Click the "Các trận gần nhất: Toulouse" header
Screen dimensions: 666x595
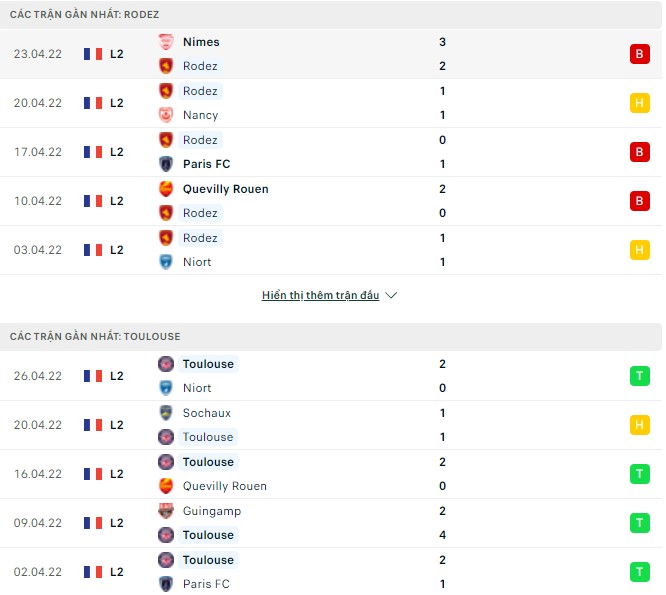pyautogui.click(x=95, y=337)
